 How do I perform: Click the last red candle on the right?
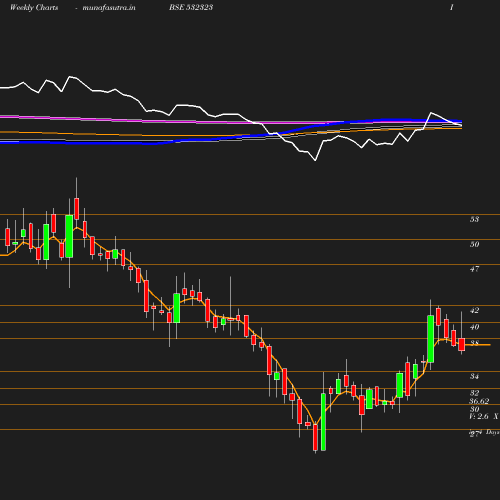point(461,344)
